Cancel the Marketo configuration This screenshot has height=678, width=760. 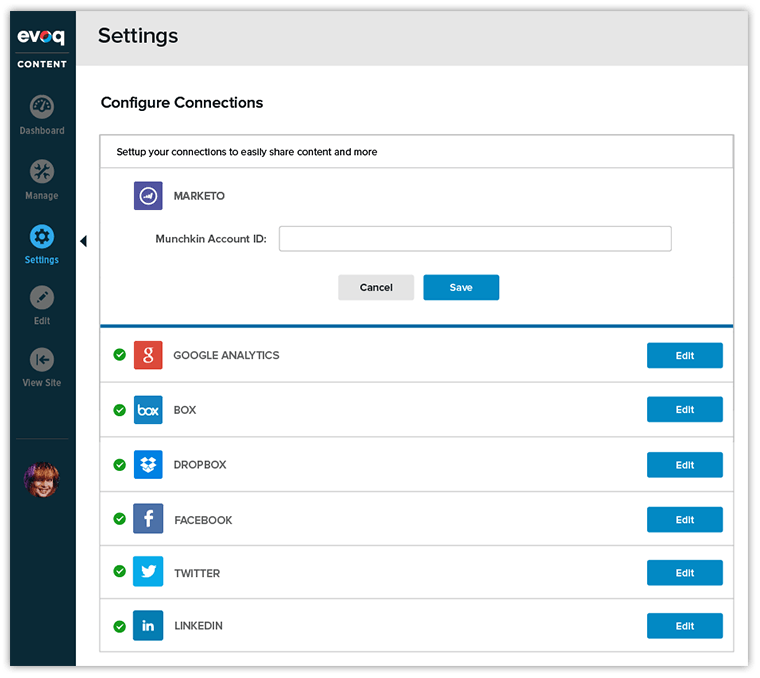point(376,287)
